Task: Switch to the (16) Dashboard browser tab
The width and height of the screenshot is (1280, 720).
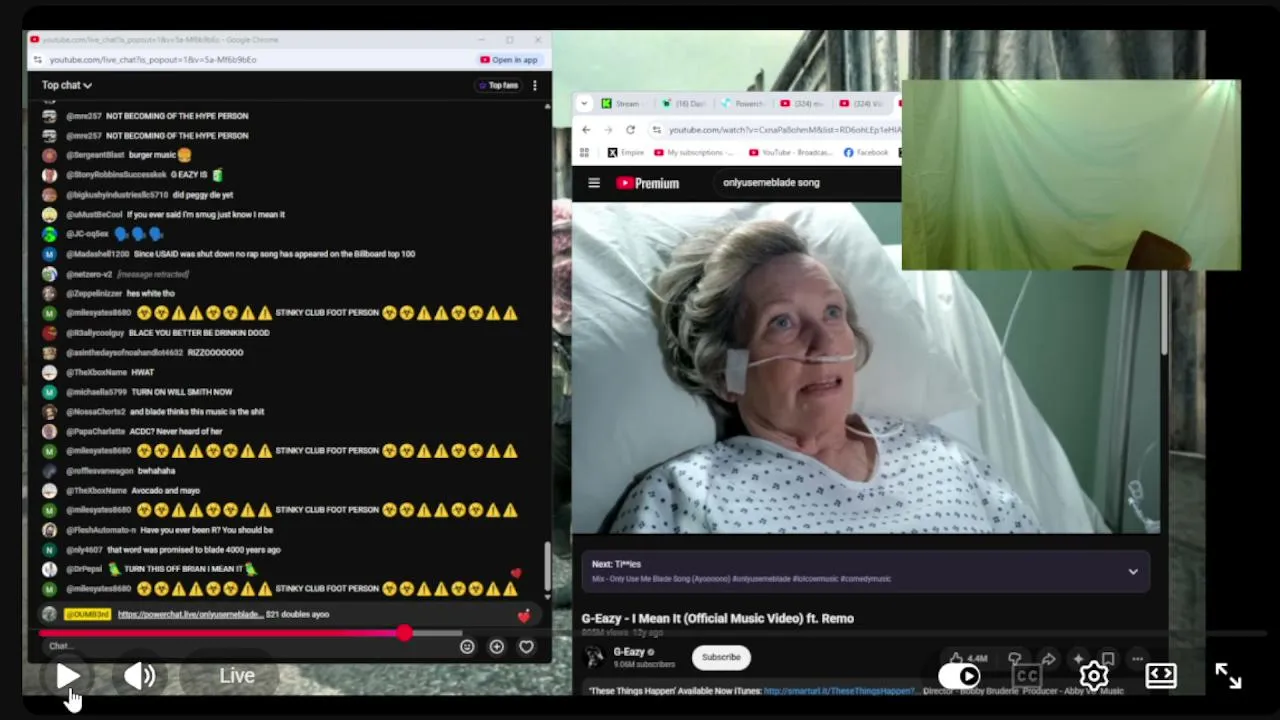Action: point(684,104)
